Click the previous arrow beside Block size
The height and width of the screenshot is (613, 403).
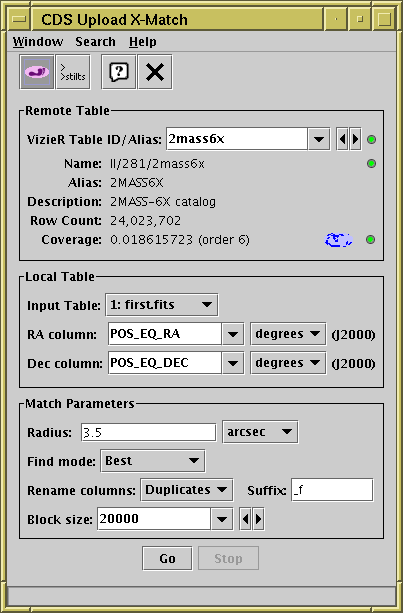click(245, 519)
